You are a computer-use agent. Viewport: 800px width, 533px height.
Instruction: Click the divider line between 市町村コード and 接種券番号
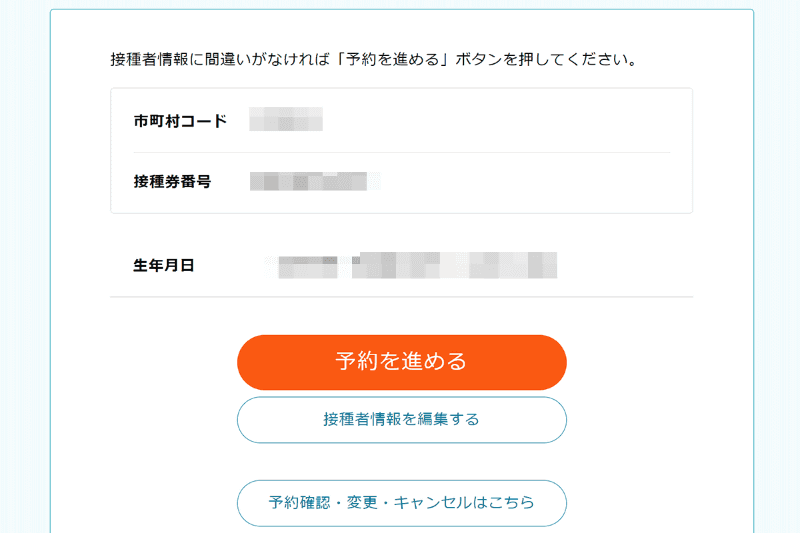(x=401, y=152)
